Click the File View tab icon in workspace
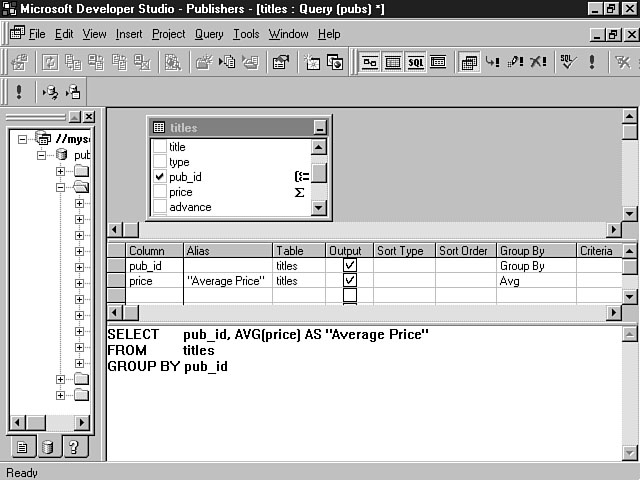Screen dimensions: 640x480 22,447
